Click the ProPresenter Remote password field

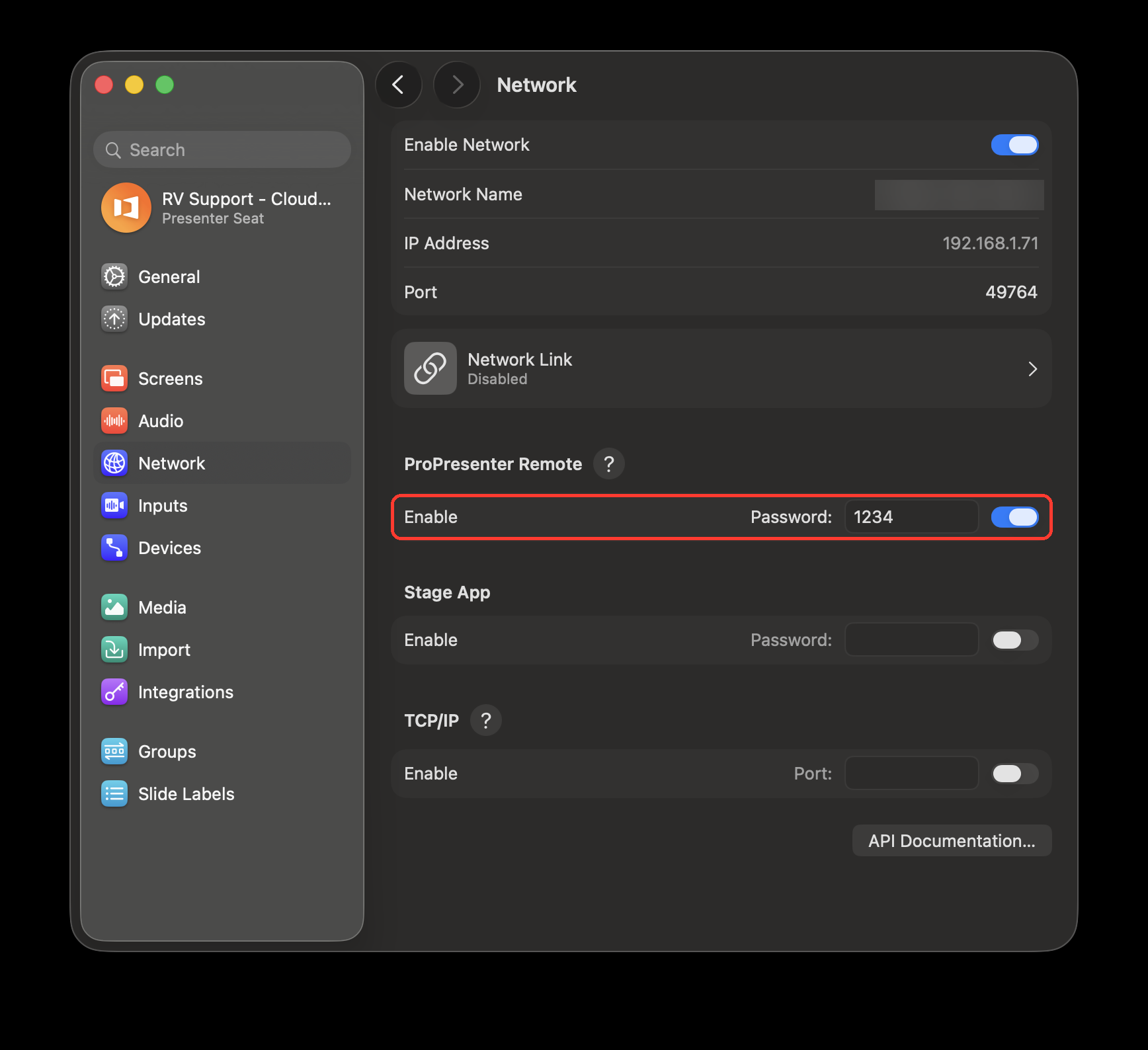click(x=911, y=516)
